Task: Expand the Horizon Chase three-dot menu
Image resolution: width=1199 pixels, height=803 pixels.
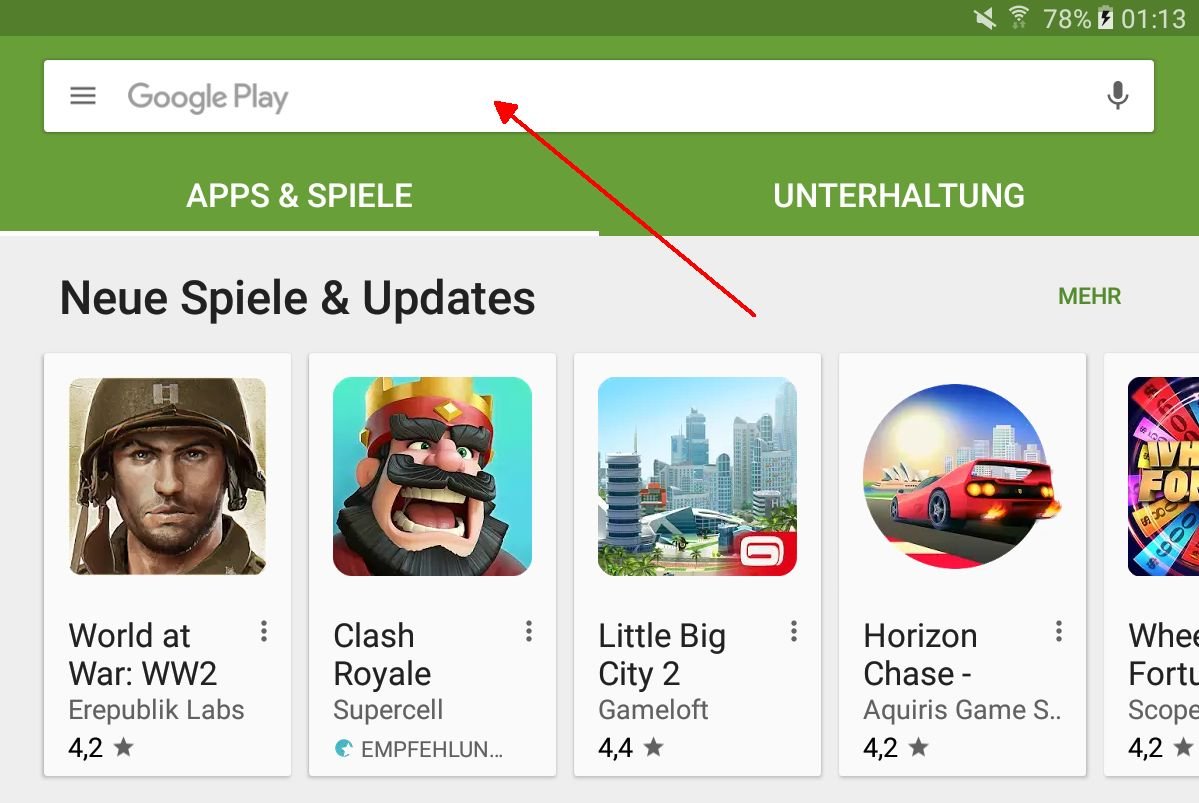Action: click(1058, 632)
